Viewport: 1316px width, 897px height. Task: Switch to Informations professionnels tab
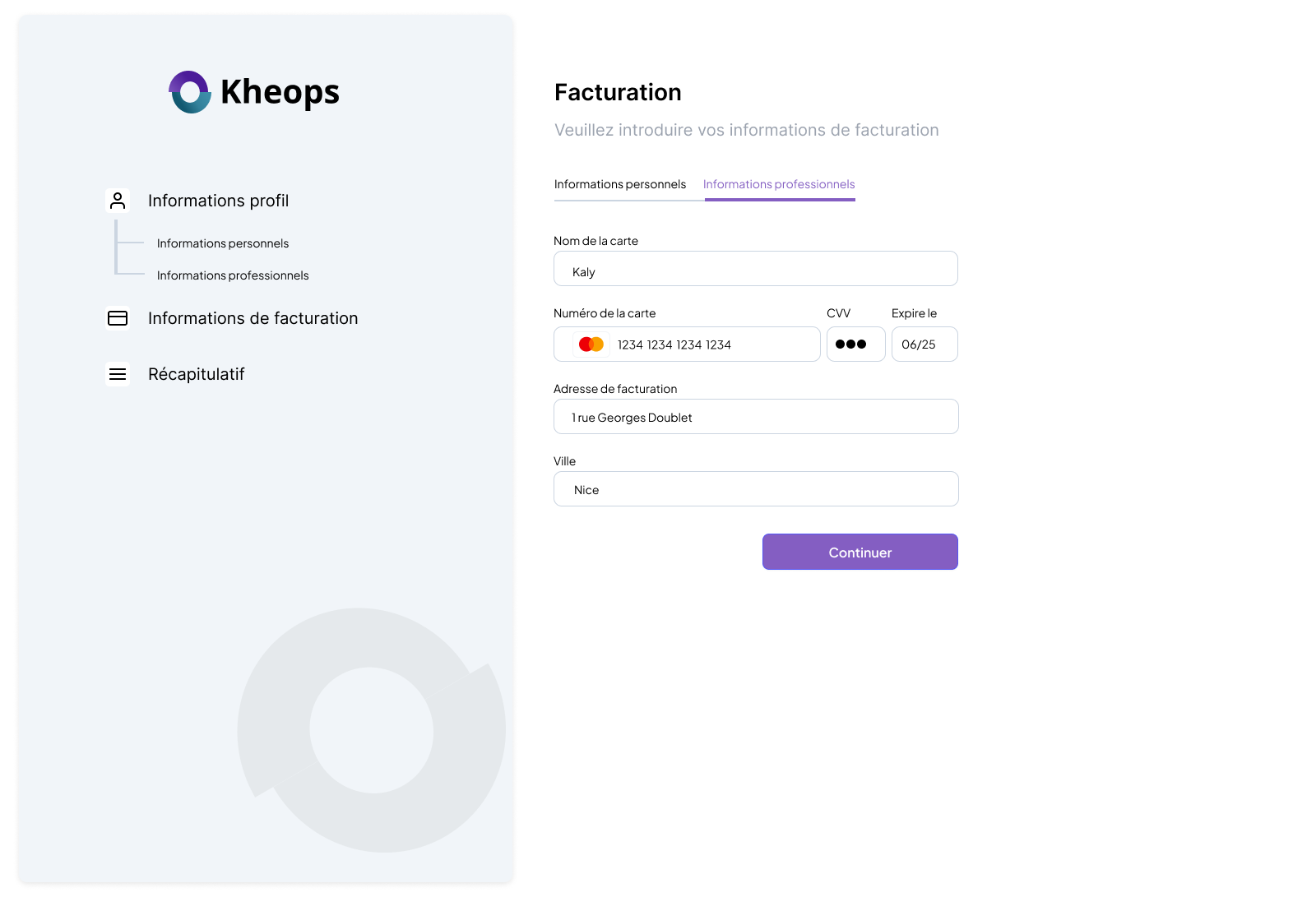click(x=779, y=184)
